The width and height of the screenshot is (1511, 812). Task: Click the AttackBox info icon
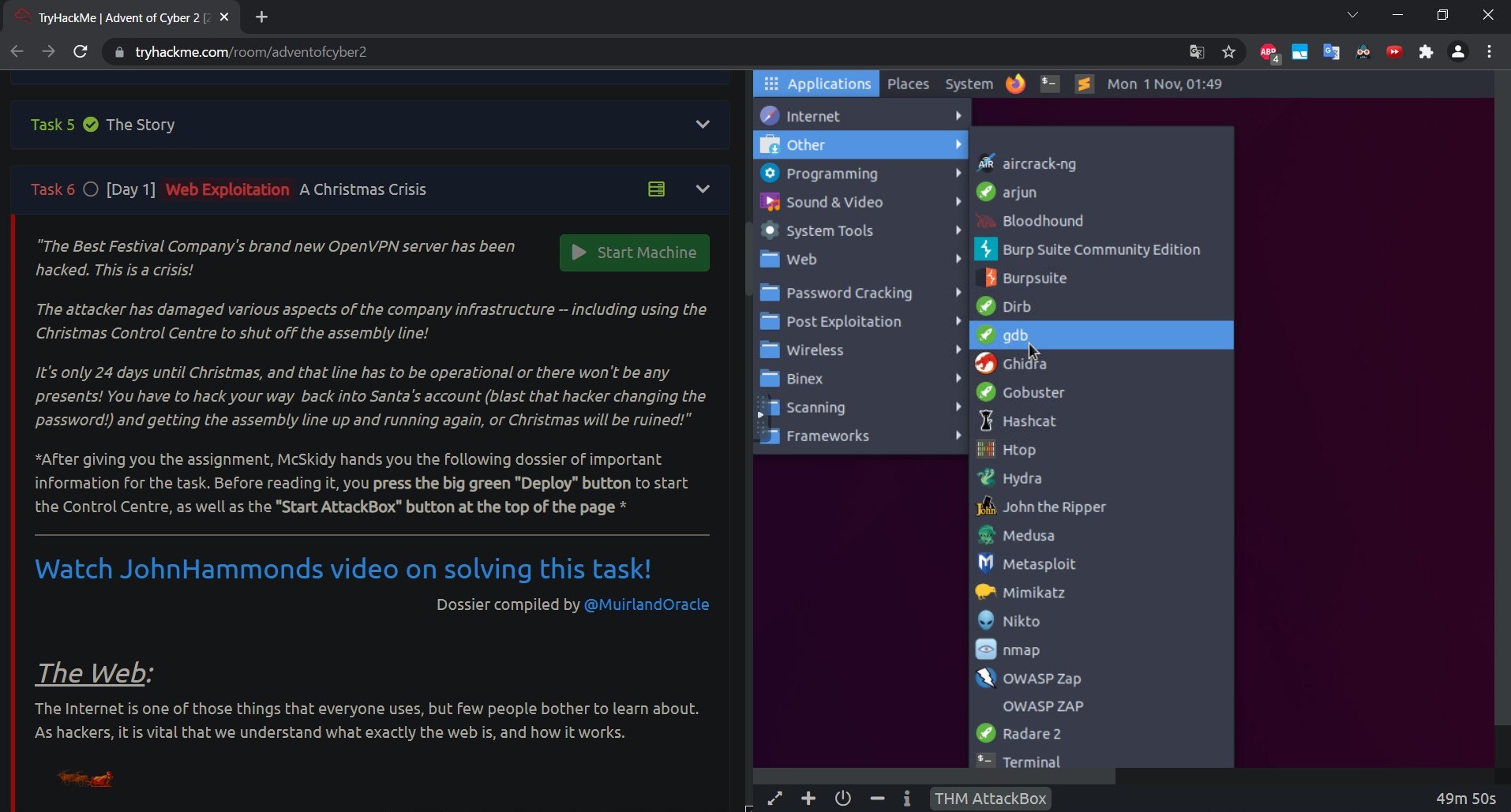click(x=907, y=799)
